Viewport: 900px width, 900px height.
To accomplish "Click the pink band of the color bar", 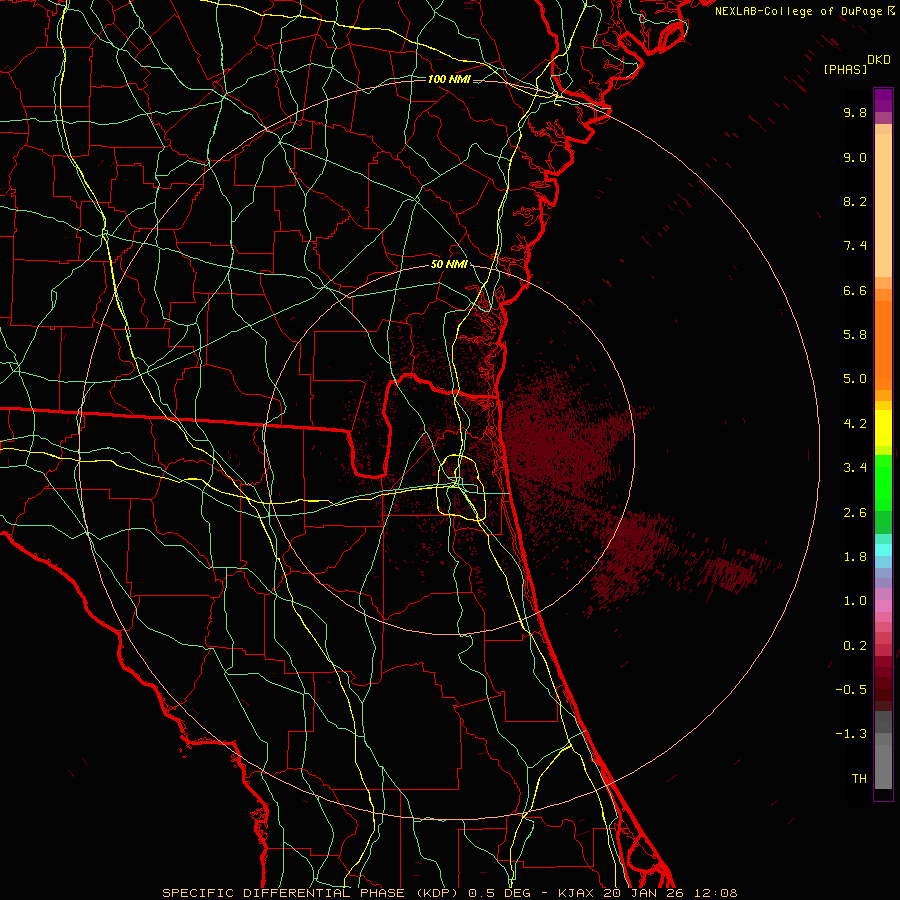I will click(883, 606).
